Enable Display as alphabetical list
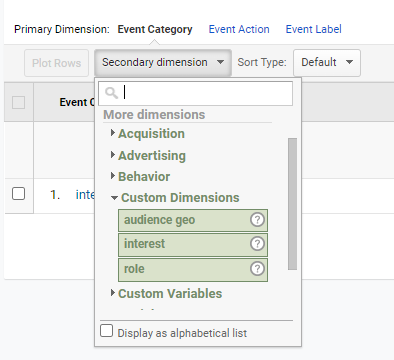The image size is (394, 360). click(107, 331)
